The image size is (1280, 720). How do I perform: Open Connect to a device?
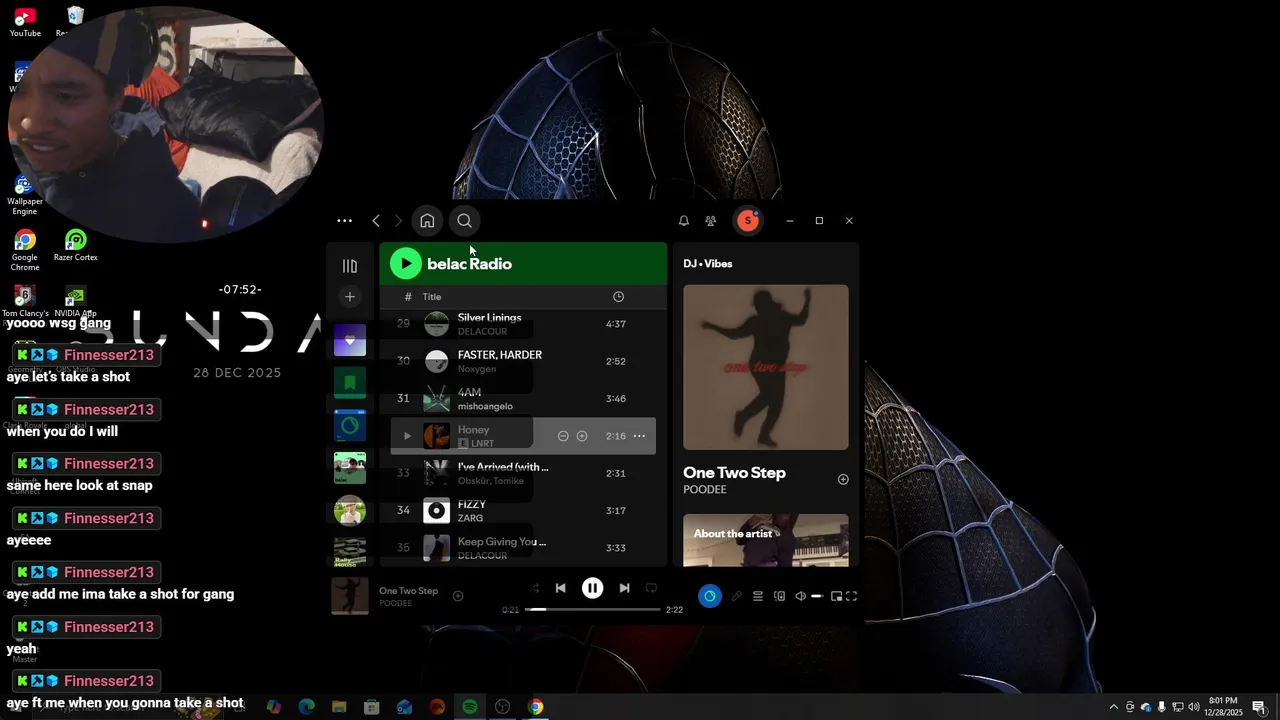tap(779, 596)
